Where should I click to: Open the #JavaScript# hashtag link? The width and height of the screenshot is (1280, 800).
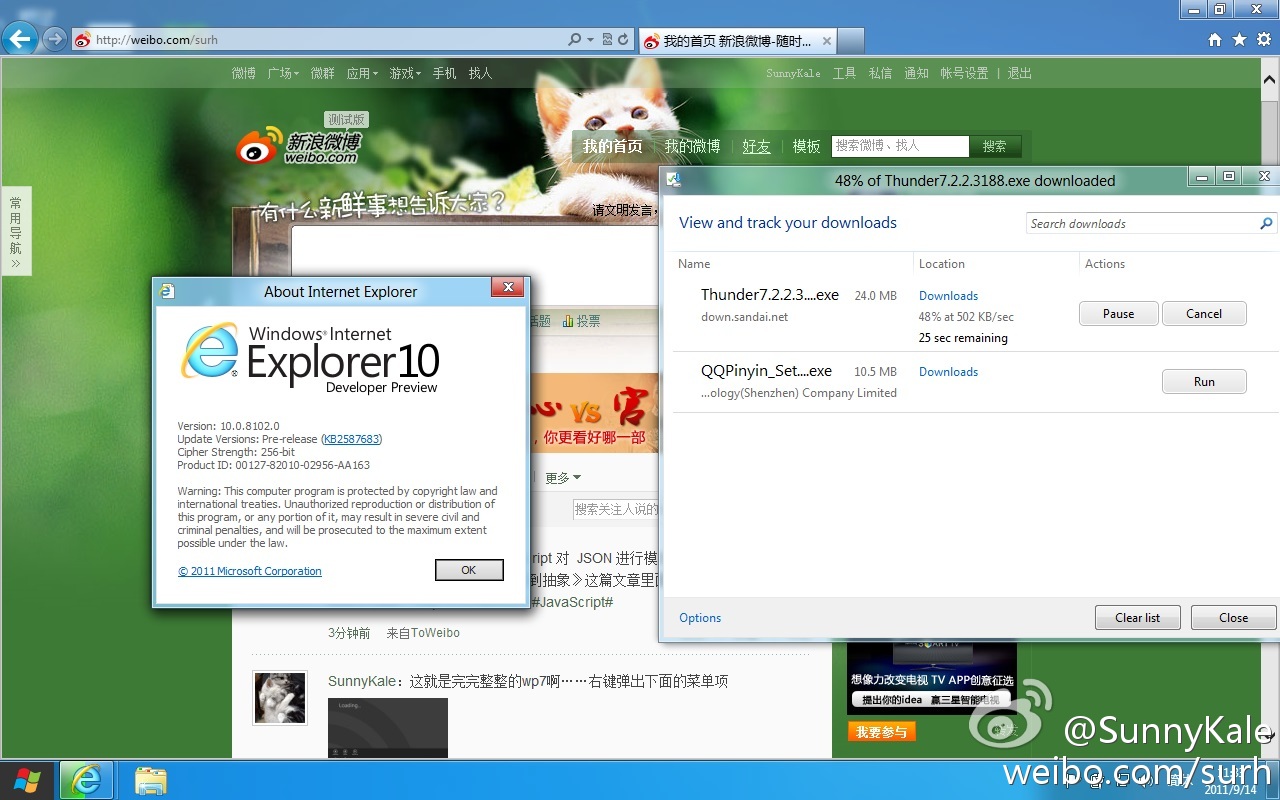point(571,602)
